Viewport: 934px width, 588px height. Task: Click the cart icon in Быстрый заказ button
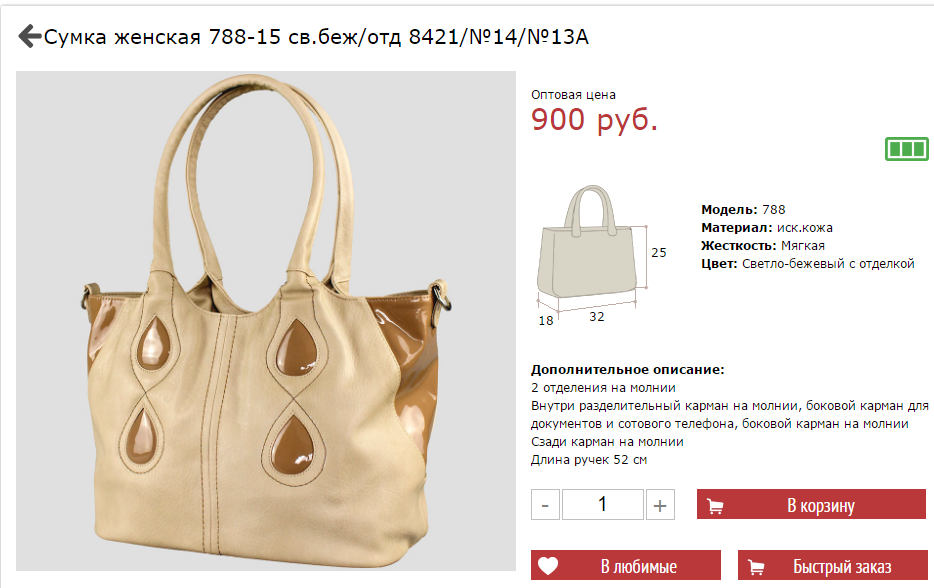click(756, 567)
